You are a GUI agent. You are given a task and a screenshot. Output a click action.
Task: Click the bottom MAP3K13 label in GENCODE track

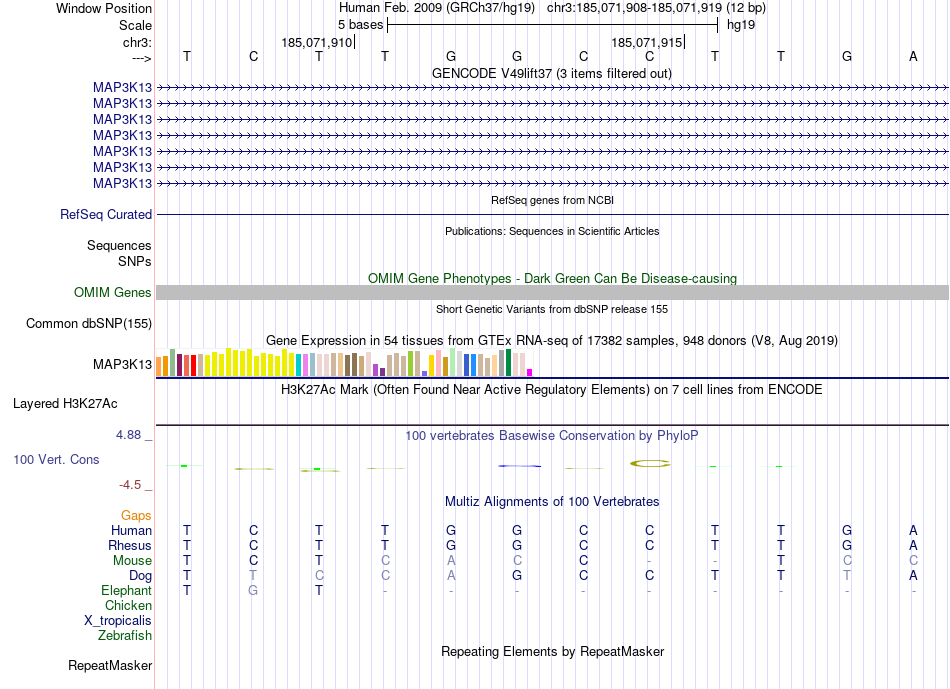[122, 183]
